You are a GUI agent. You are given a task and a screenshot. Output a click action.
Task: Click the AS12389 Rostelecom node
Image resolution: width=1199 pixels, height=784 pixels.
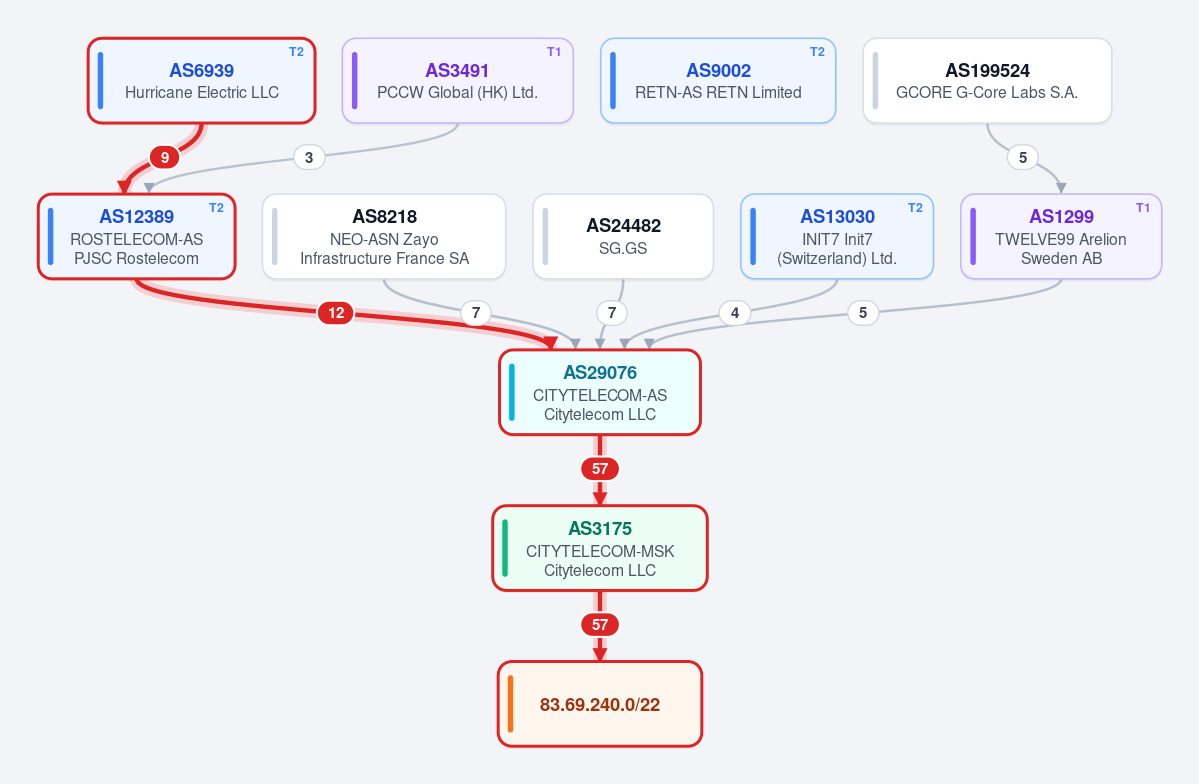coord(137,236)
